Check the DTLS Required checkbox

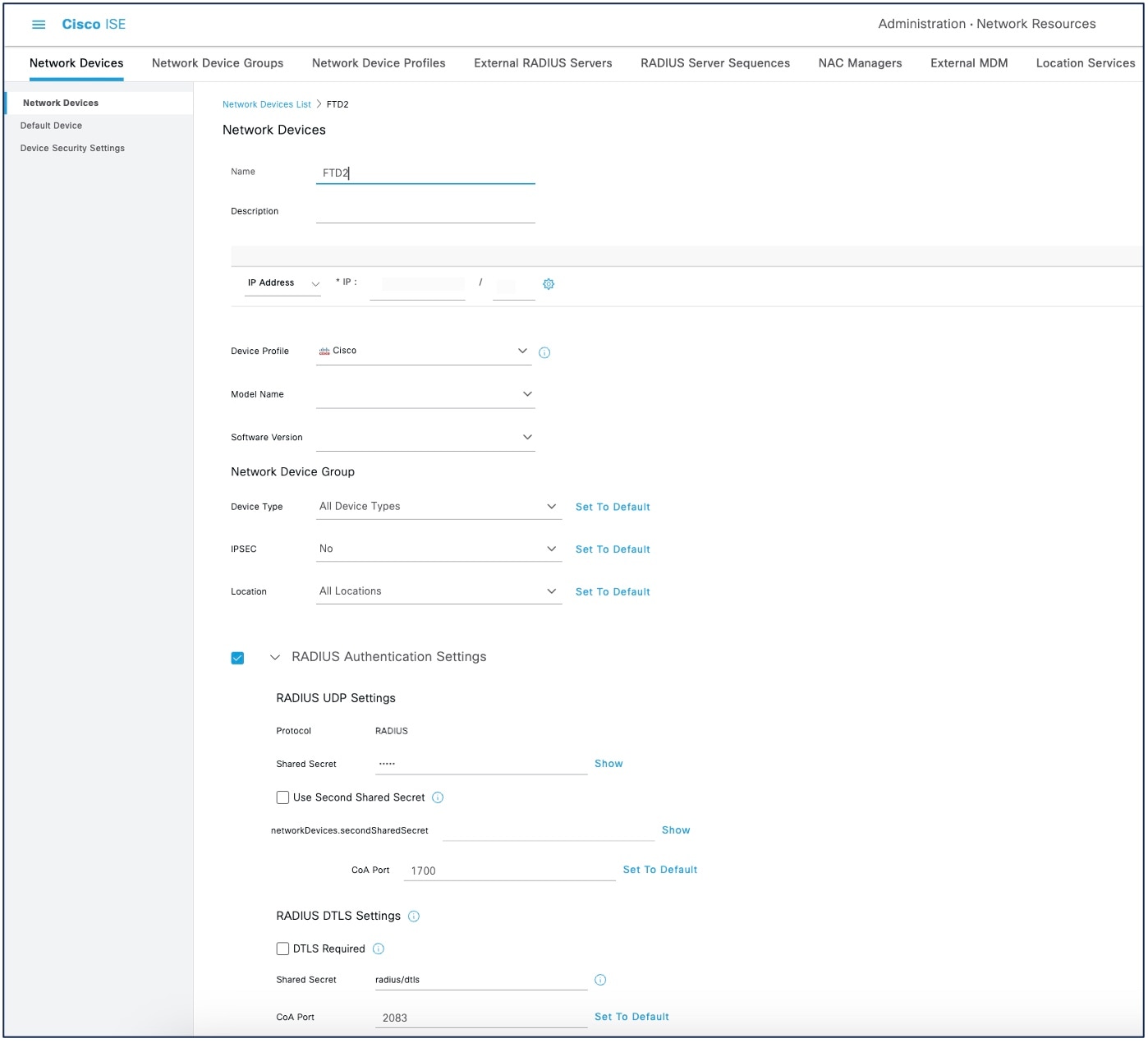(x=282, y=949)
